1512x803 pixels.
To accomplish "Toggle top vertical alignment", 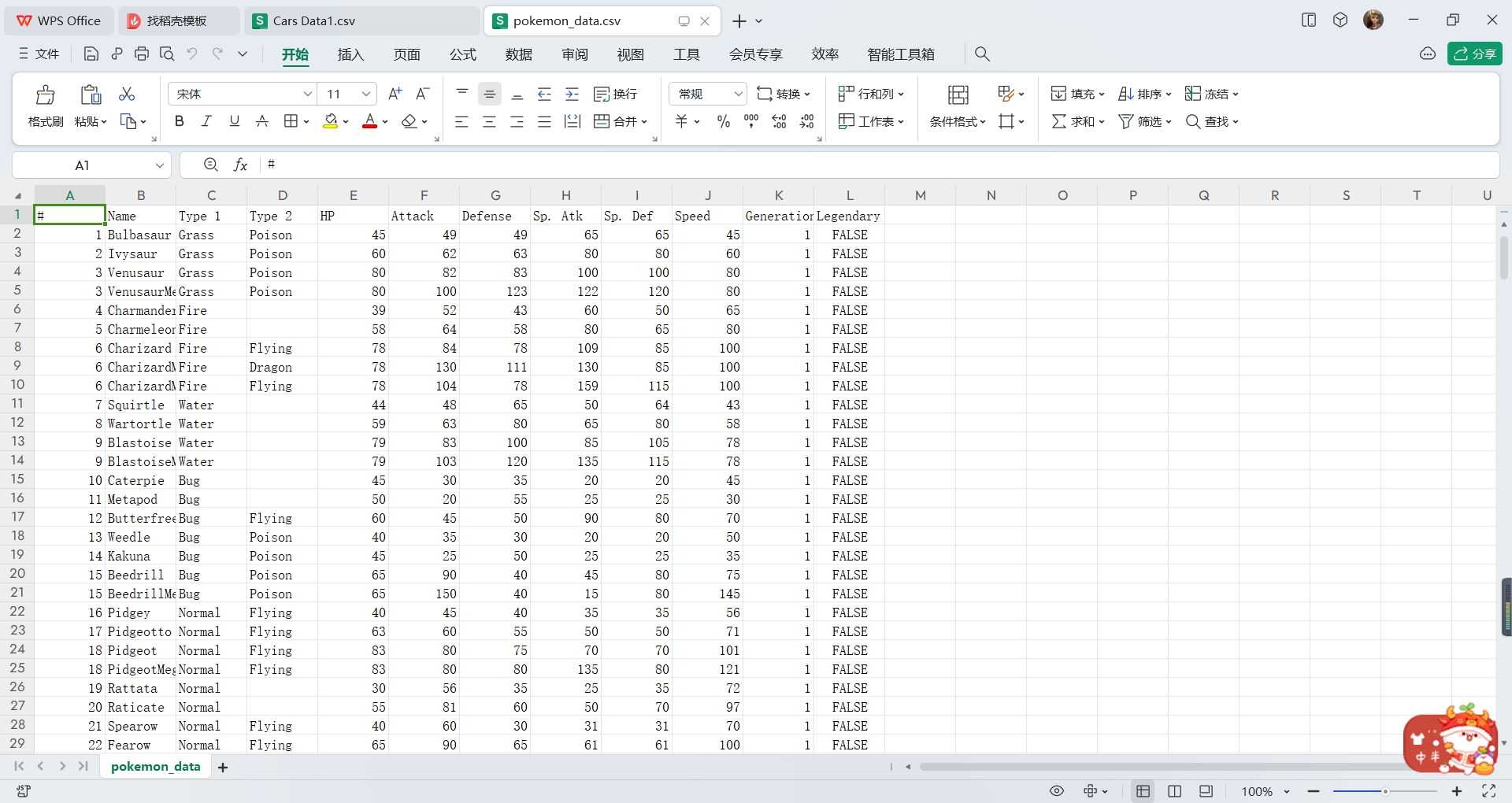I will coord(462,94).
